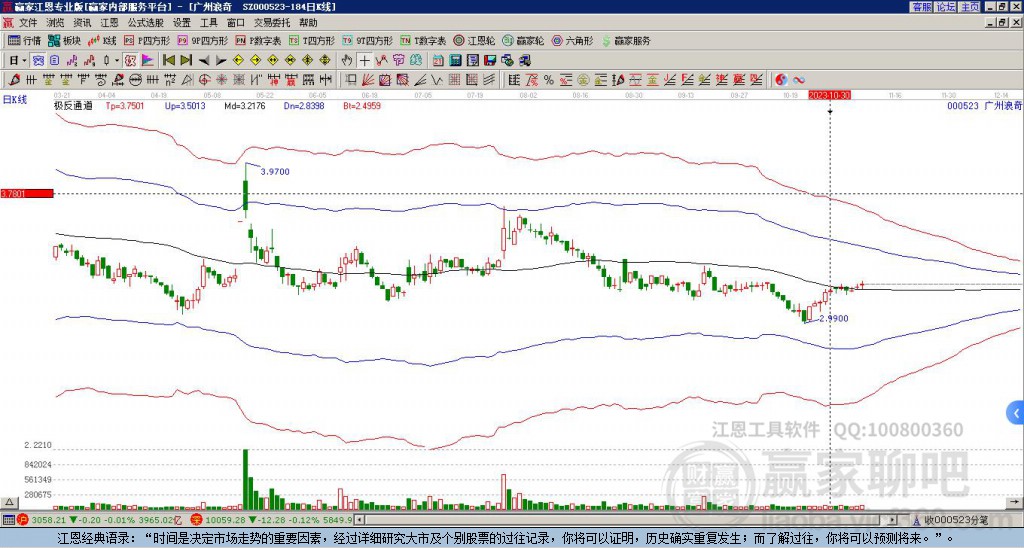The width and height of the screenshot is (1024, 548).
Task: Click the 3.9700 high price label
Action: point(275,172)
